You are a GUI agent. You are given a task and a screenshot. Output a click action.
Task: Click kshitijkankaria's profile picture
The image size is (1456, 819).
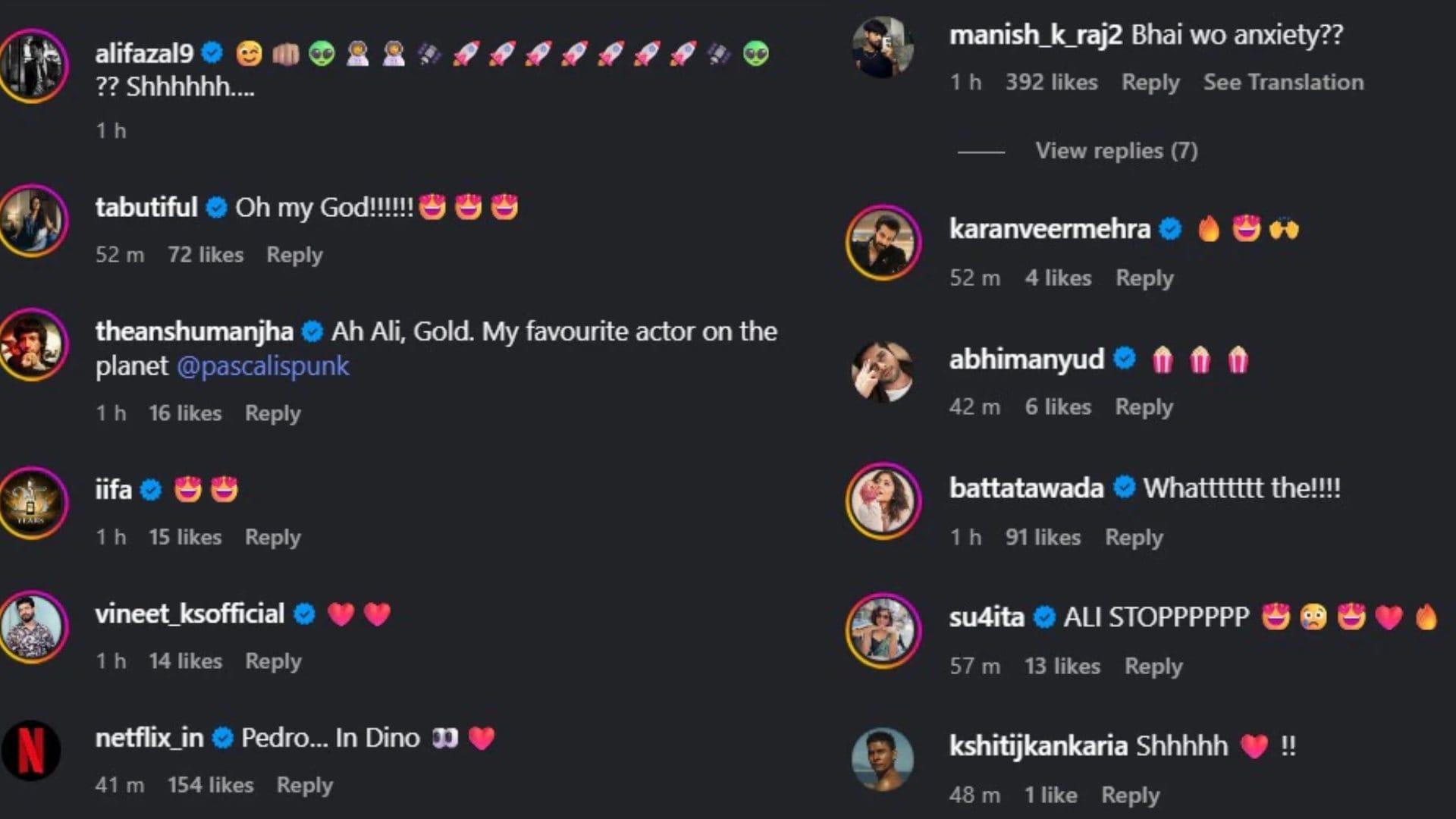tap(883, 759)
